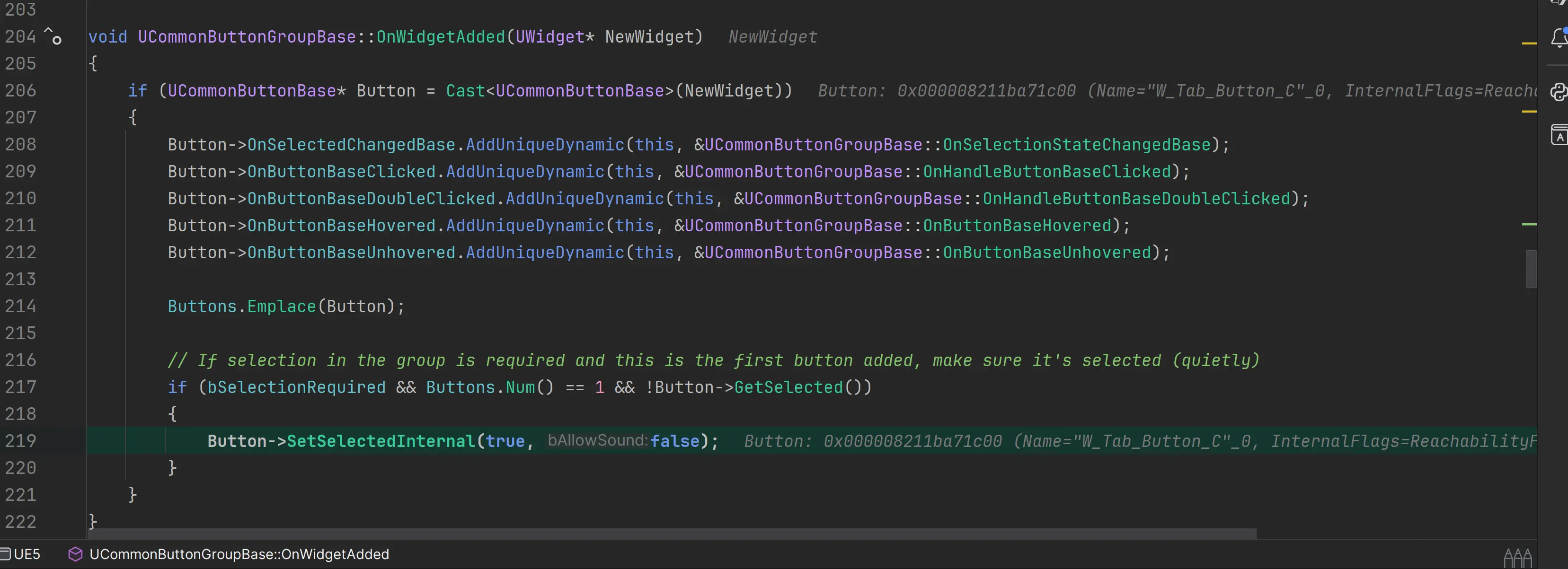Viewport: 1568px width, 569px height.
Task: Expand the NewWidget inline value on line 204
Action: click(x=772, y=37)
